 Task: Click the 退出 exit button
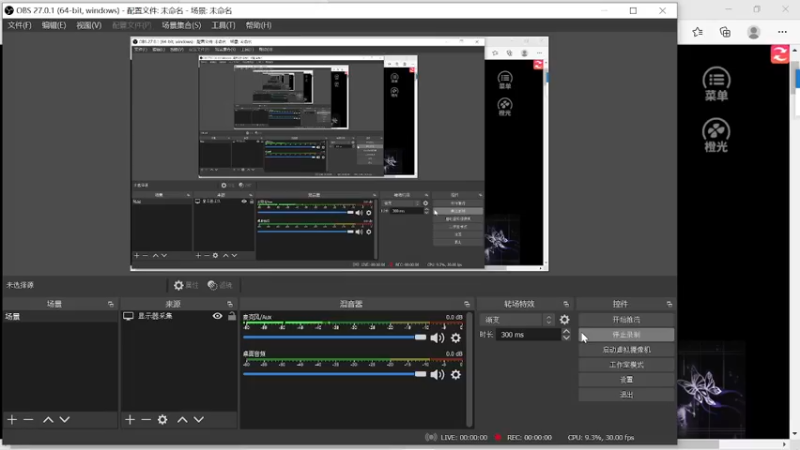coord(626,395)
